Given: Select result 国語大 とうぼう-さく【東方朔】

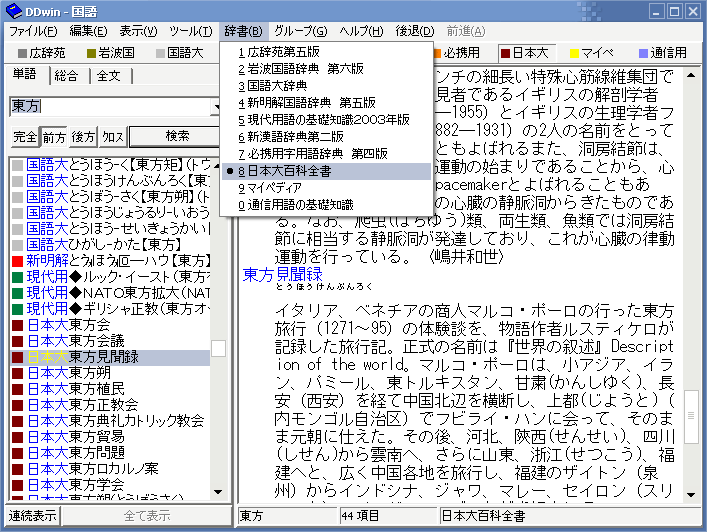Looking at the screenshot, I should click(x=110, y=197).
